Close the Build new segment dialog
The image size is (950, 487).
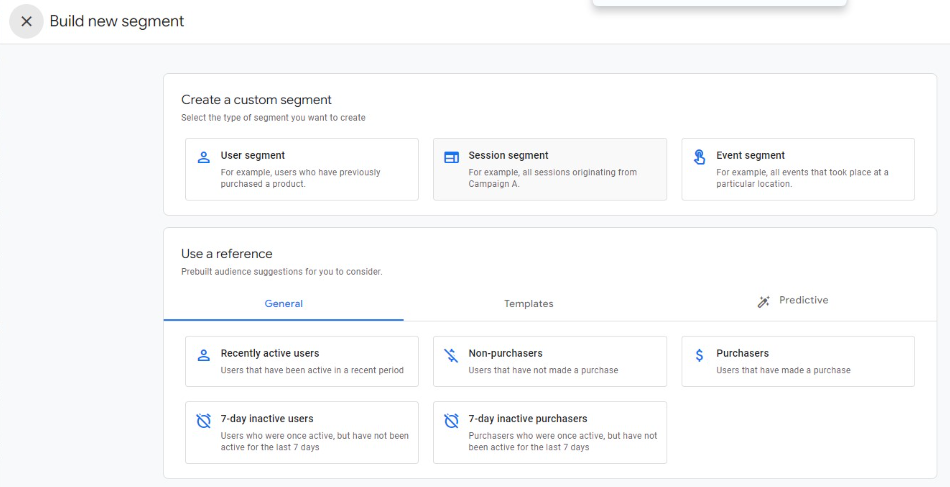pyautogui.click(x=26, y=21)
